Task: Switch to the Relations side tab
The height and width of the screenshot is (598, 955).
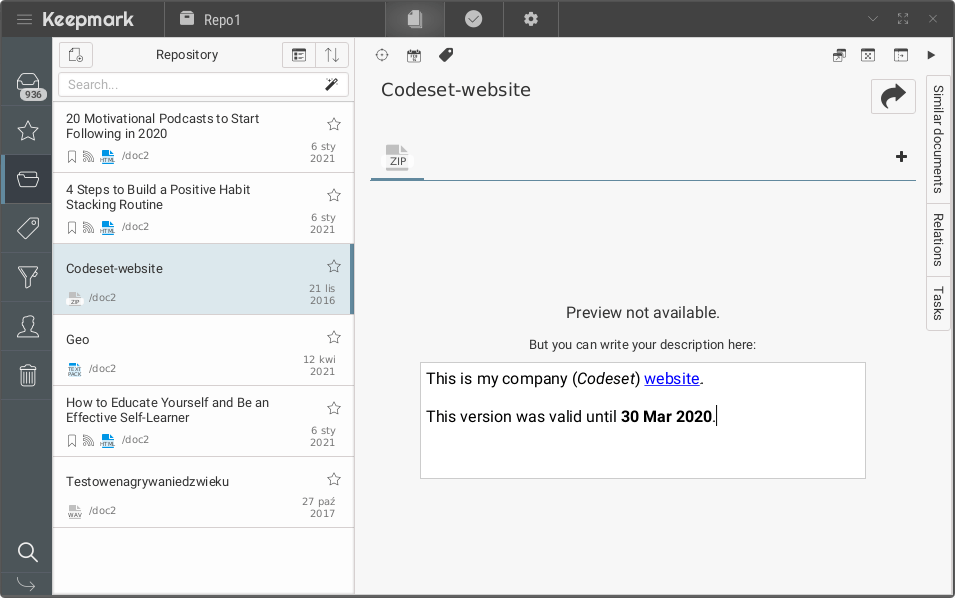Action: (938, 240)
